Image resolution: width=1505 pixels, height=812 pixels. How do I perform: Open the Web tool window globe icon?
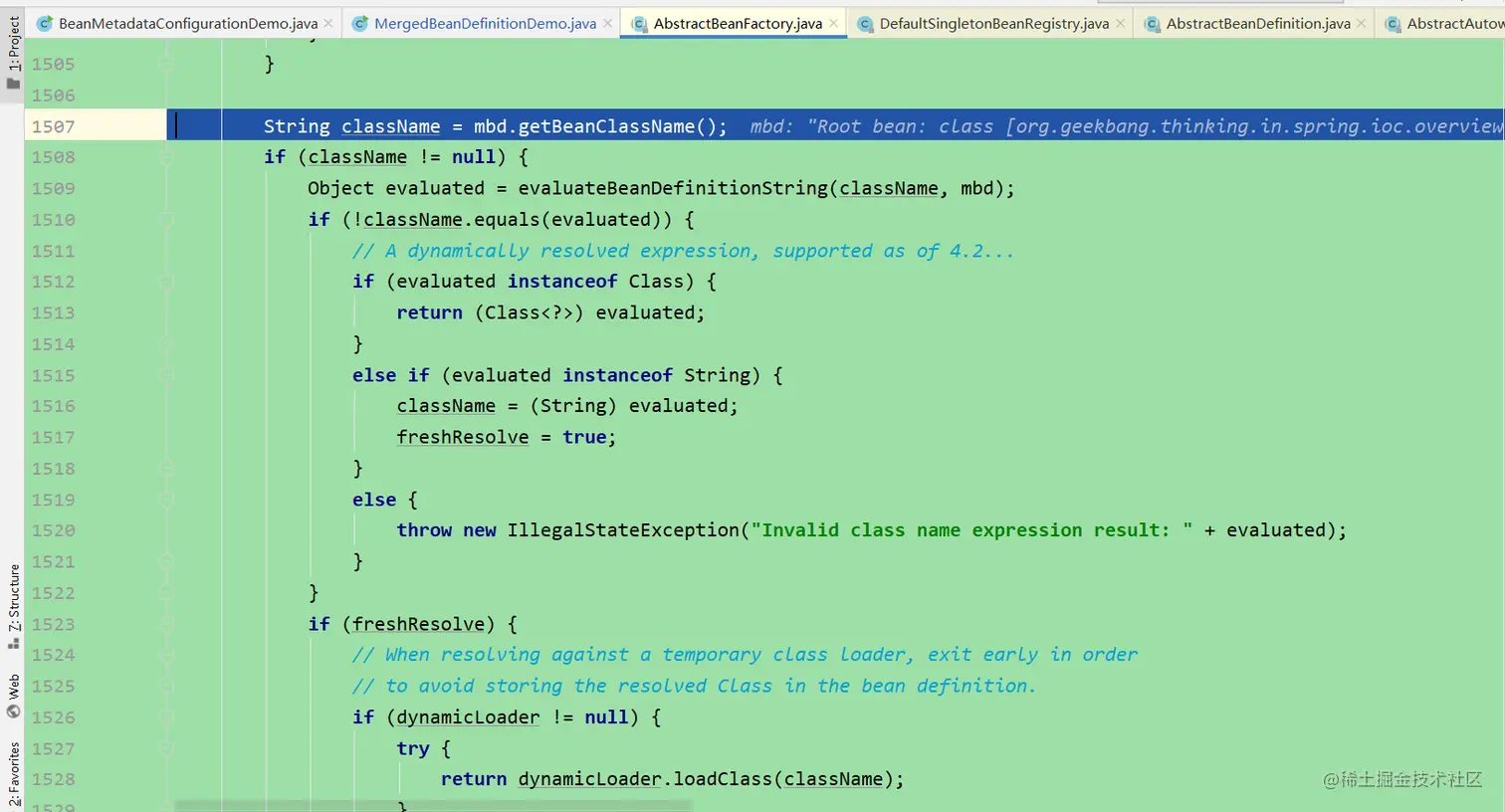pyautogui.click(x=13, y=710)
